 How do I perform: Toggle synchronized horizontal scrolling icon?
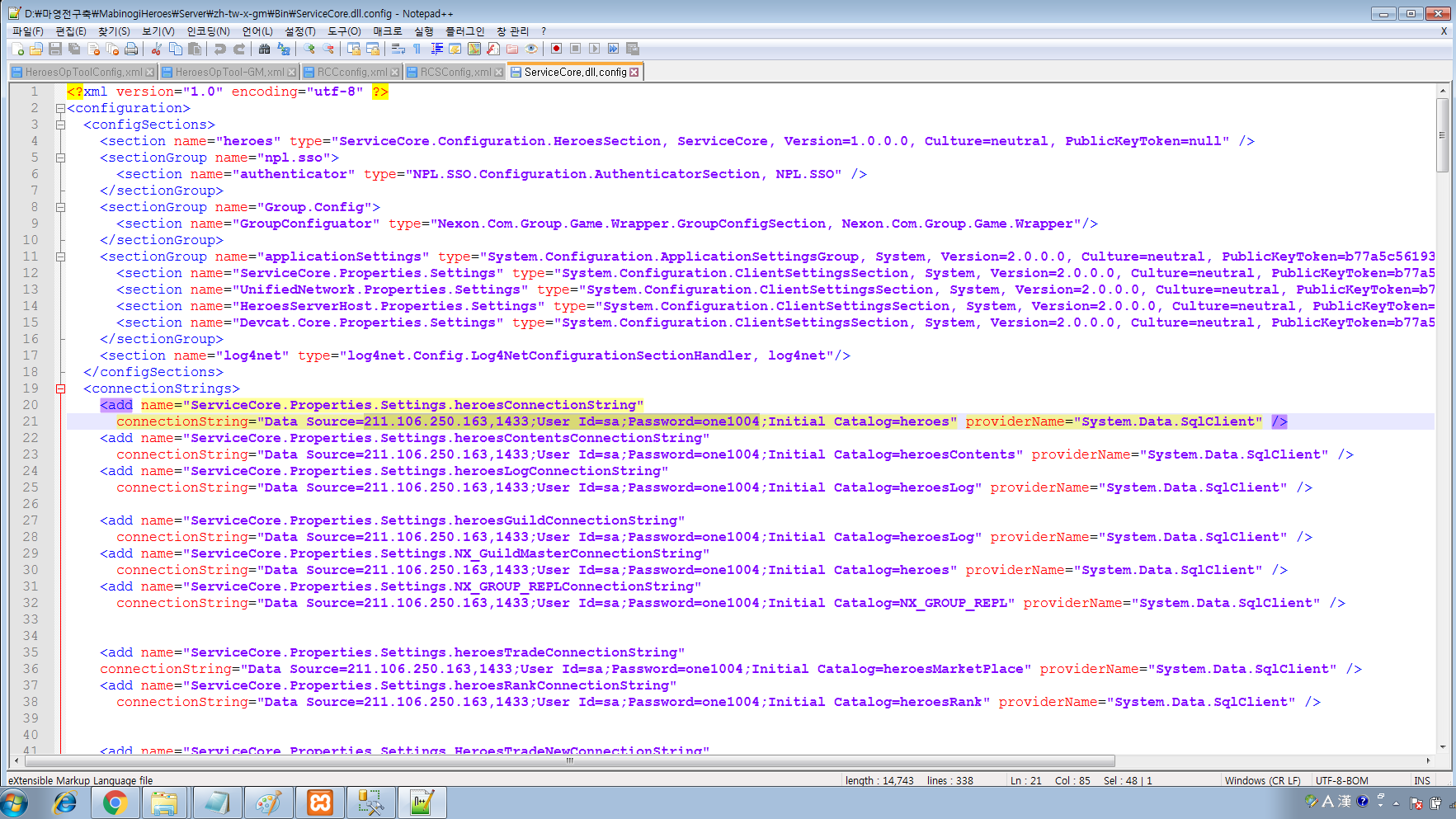coord(373,49)
